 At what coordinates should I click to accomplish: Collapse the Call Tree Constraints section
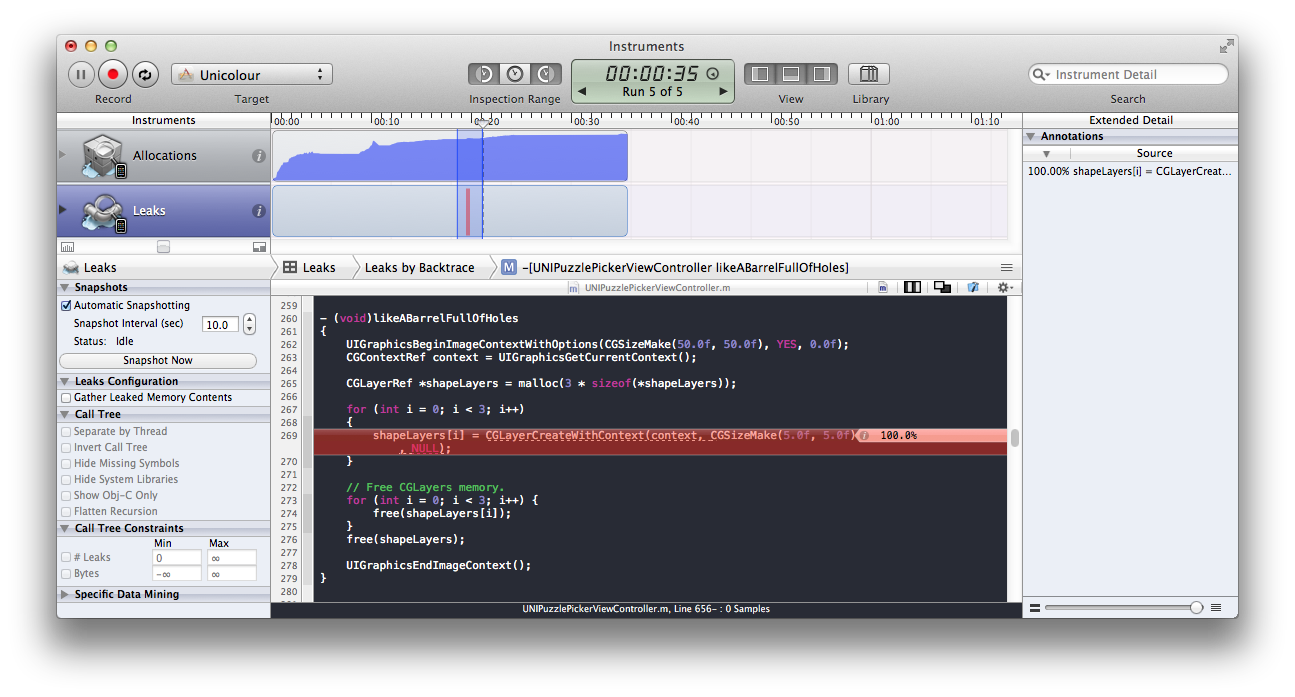pos(65,529)
